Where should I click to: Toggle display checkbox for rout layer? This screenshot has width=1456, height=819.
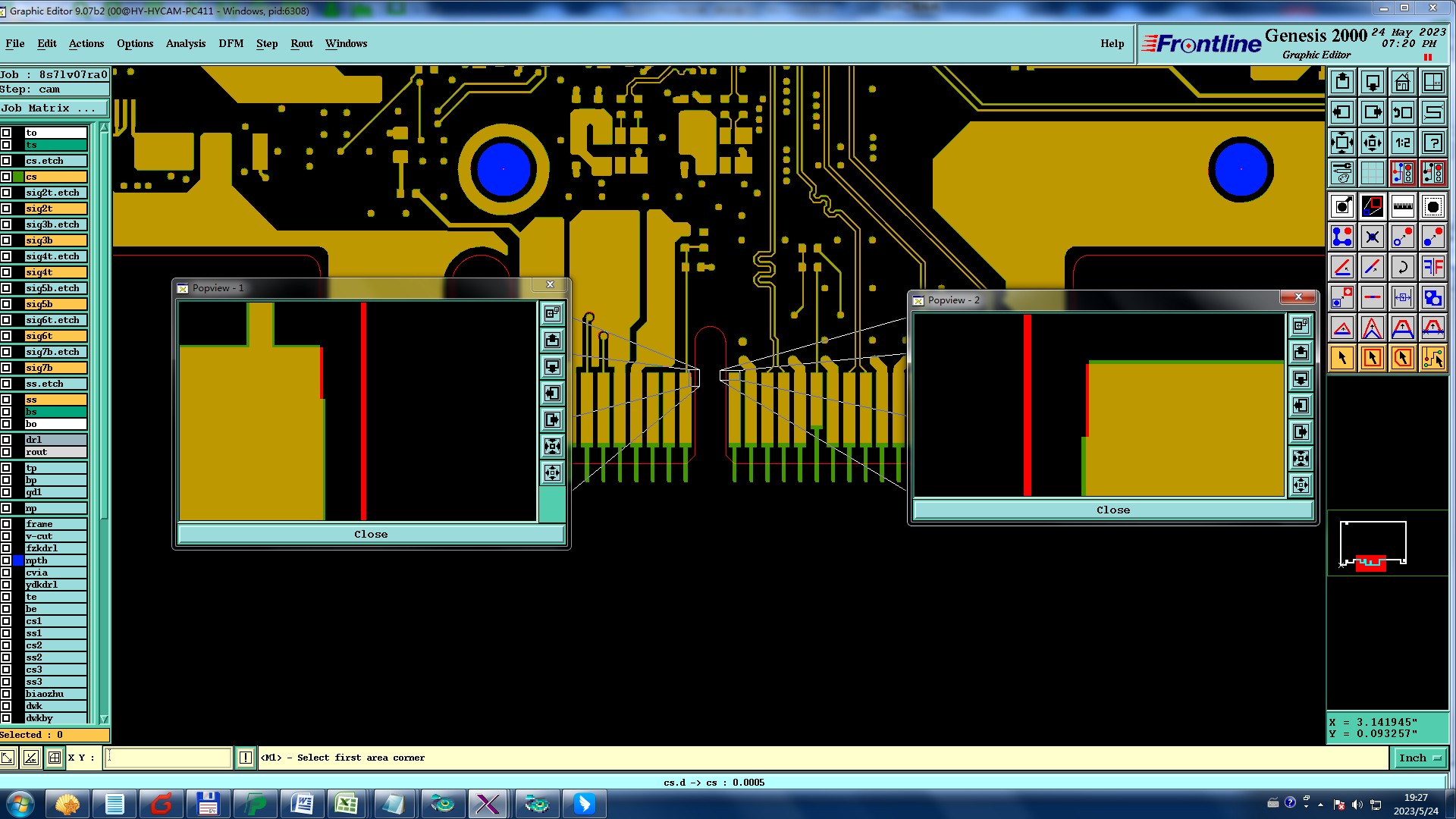click(x=6, y=452)
